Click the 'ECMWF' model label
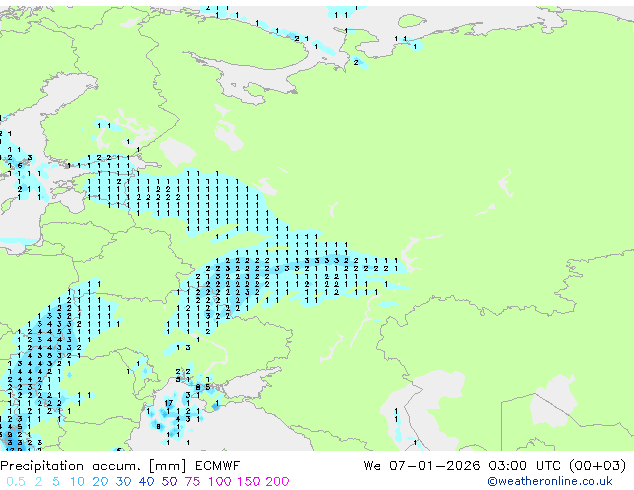Screen dimensions: 634x490 (218, 466)
